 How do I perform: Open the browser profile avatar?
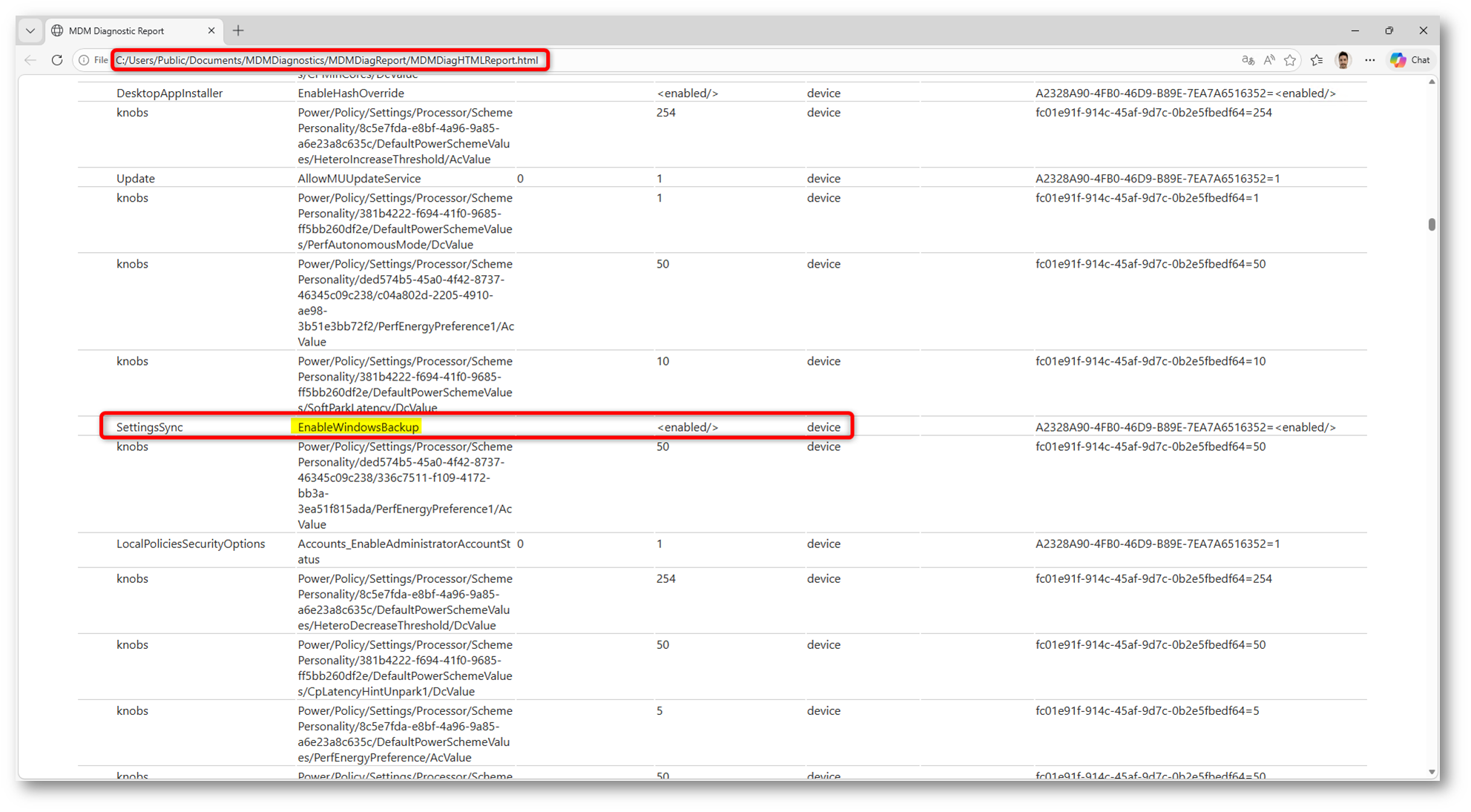(x=1343, y=60)
